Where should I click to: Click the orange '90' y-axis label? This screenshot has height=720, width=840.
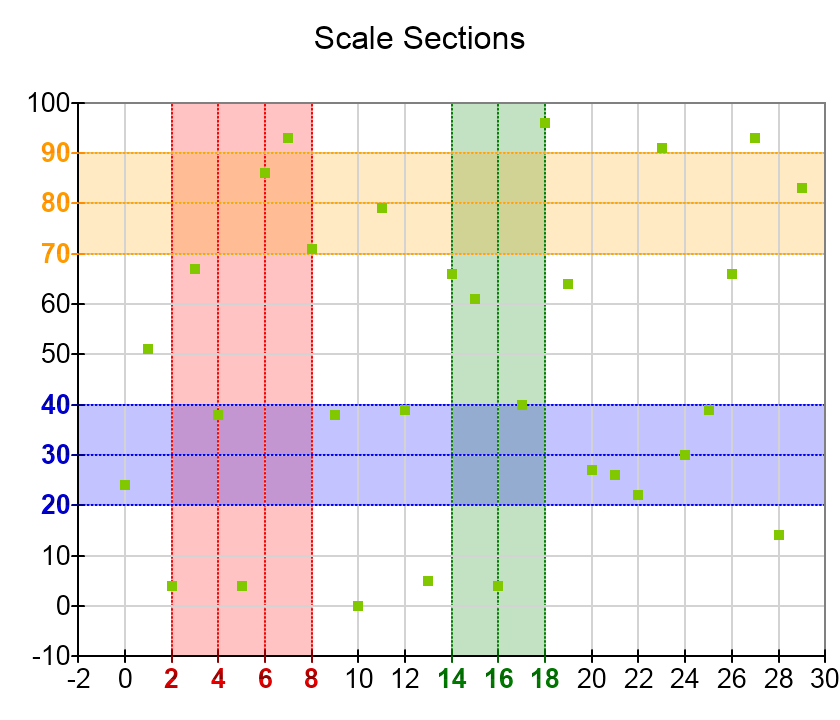coord(55,153)
